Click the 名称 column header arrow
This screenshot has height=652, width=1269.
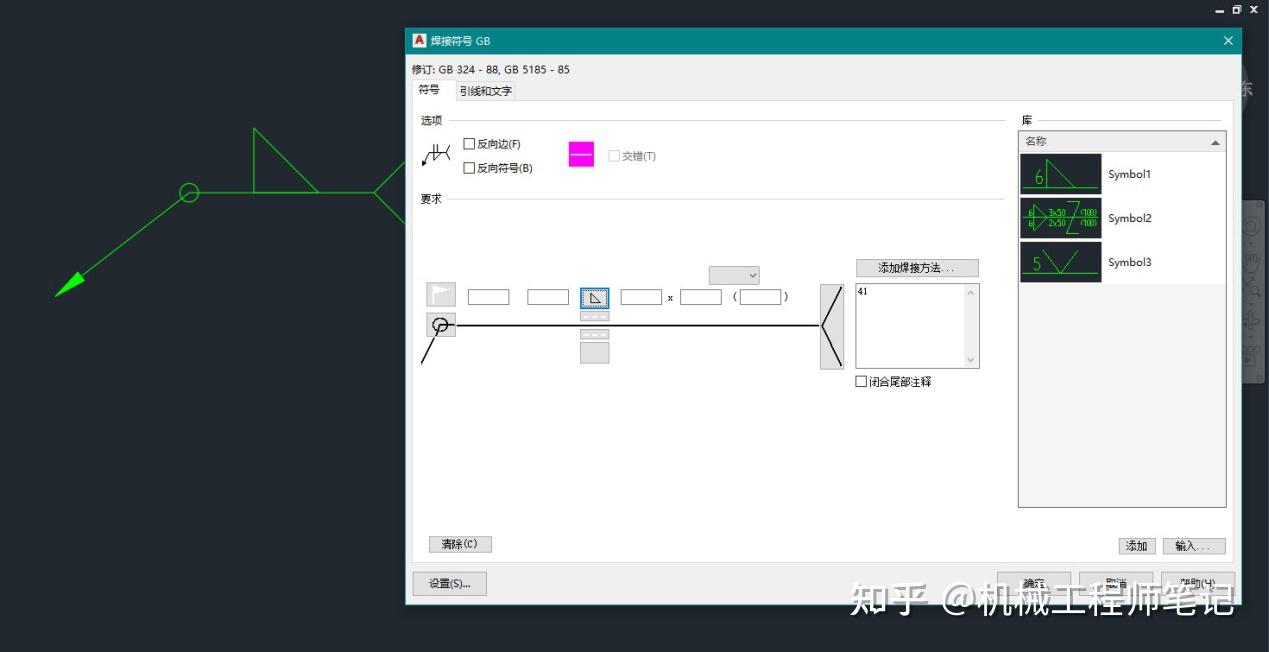pos(1214,141)
